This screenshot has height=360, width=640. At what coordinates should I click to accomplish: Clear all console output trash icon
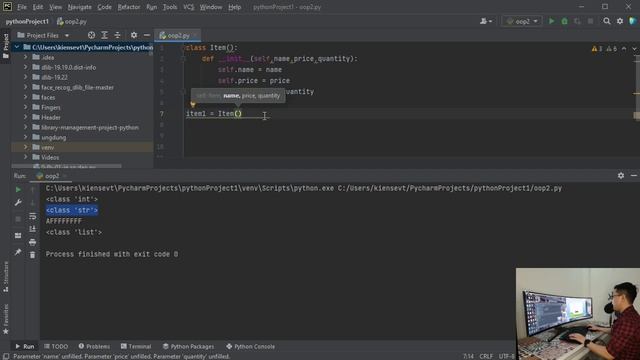click(32, 255)
